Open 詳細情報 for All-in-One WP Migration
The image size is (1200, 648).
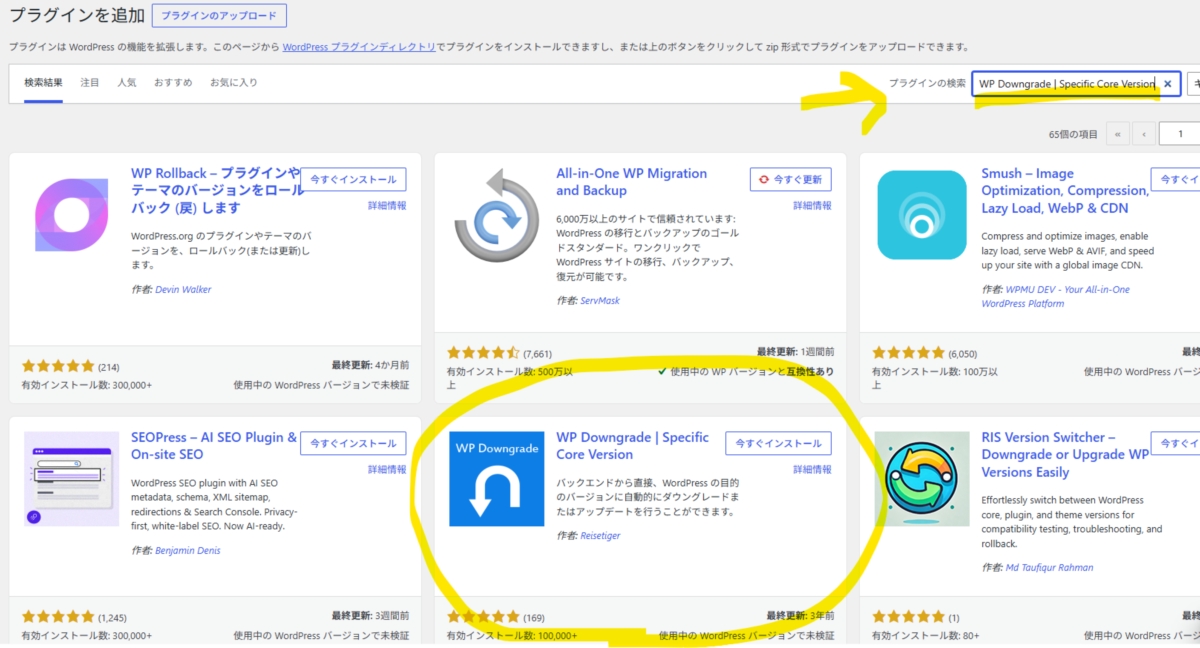pyautogui.click(x=812, y=205)
